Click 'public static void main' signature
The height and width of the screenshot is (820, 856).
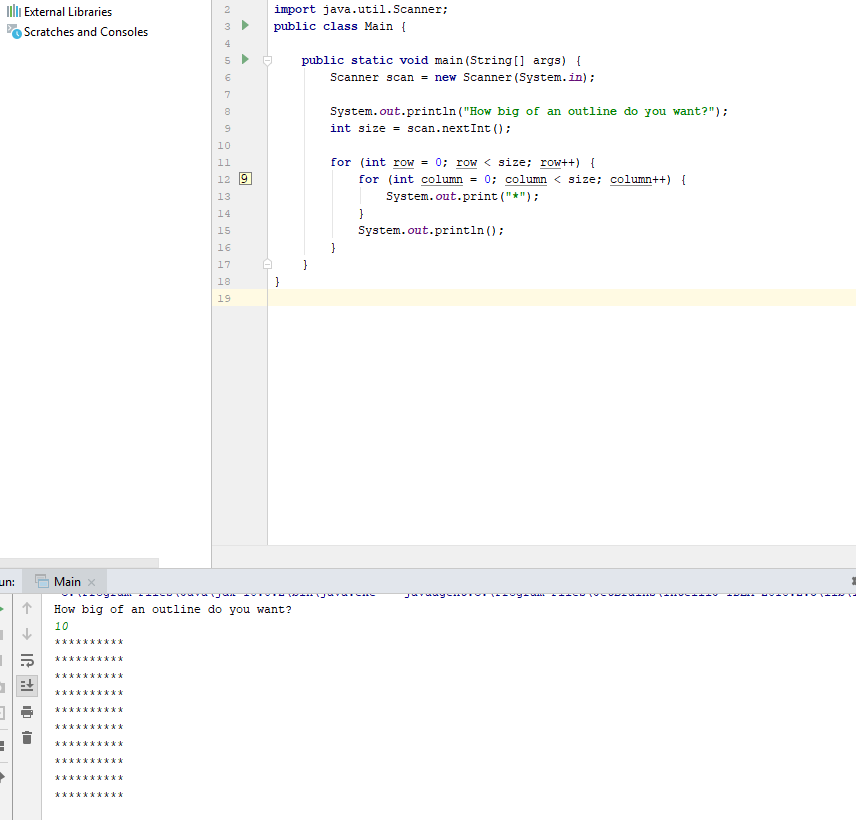point(441,61)
